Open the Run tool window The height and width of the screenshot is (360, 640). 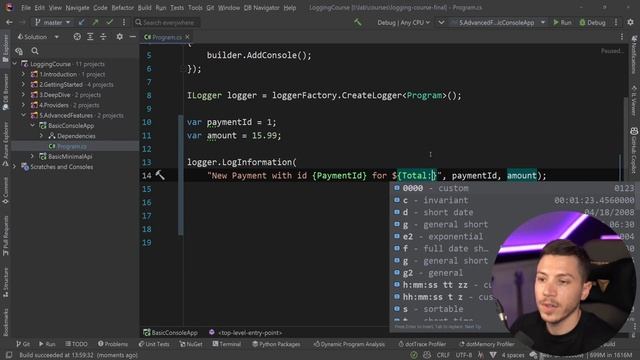pos(47,344)
